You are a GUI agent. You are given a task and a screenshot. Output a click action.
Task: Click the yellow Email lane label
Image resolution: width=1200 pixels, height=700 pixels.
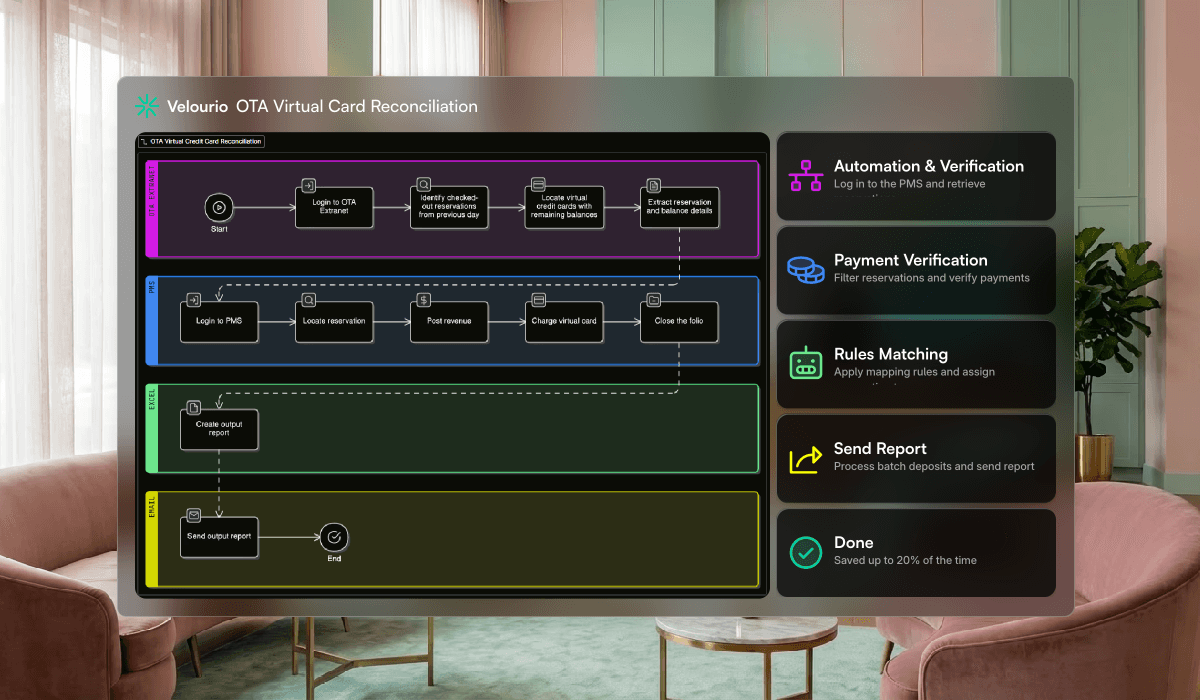coord(152,538)
